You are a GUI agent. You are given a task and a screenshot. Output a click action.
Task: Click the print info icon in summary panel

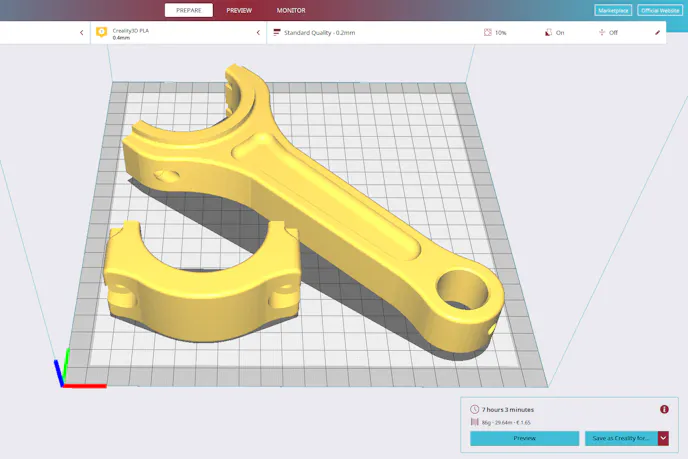click(x=664, y=409)
